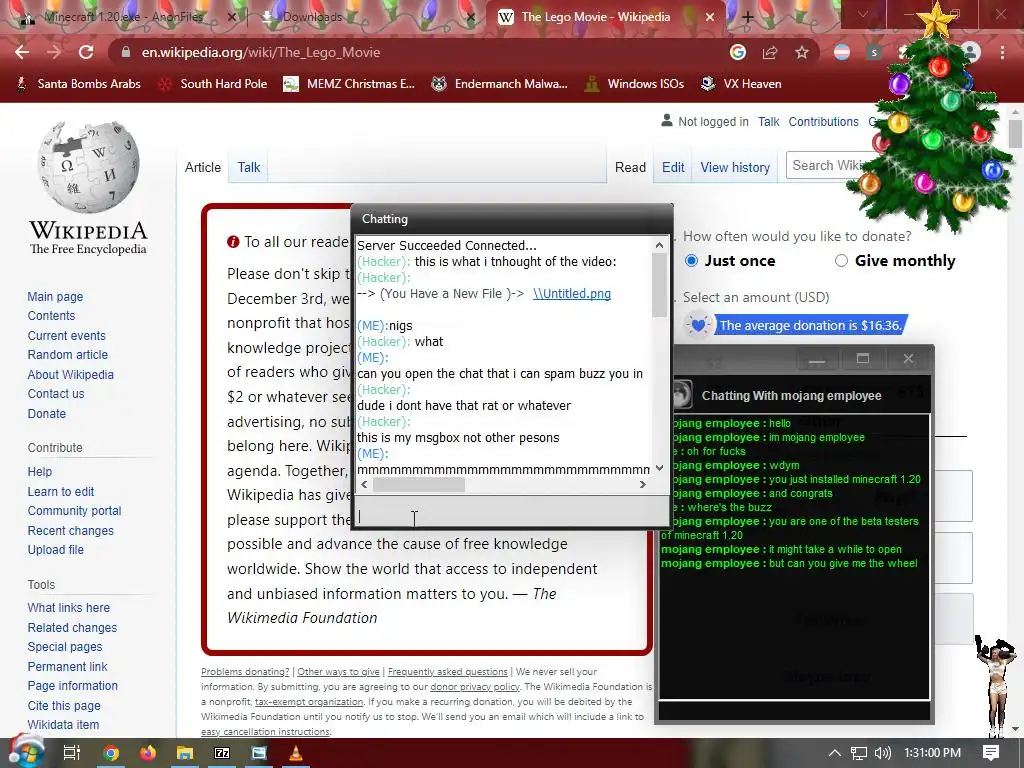Click the left arrow of Chatting horizontal scrollbar
1024x768 pixels.
(364, 485)
